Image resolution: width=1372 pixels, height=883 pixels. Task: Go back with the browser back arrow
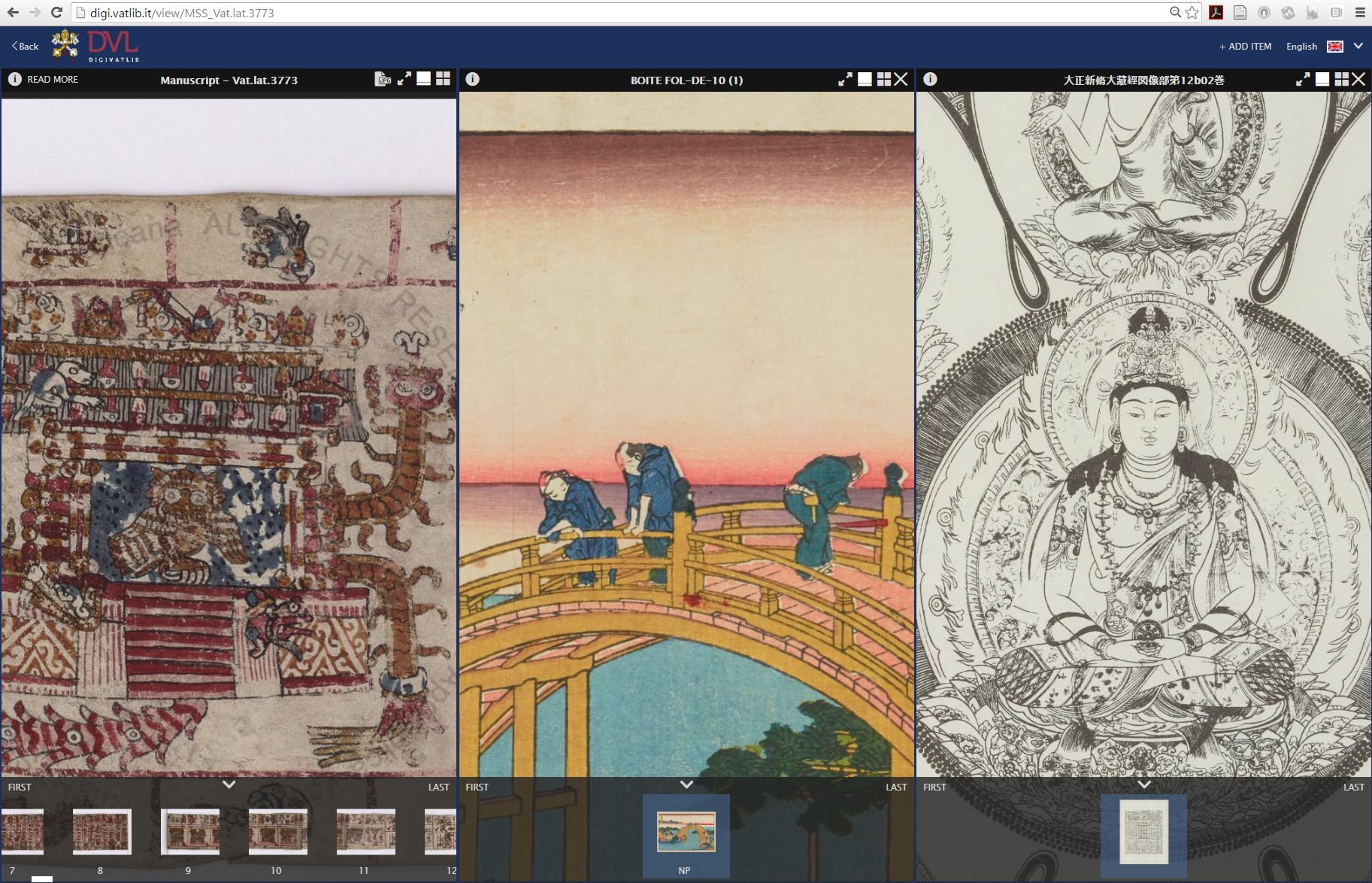pyautogui.click(x=13, y=12)
